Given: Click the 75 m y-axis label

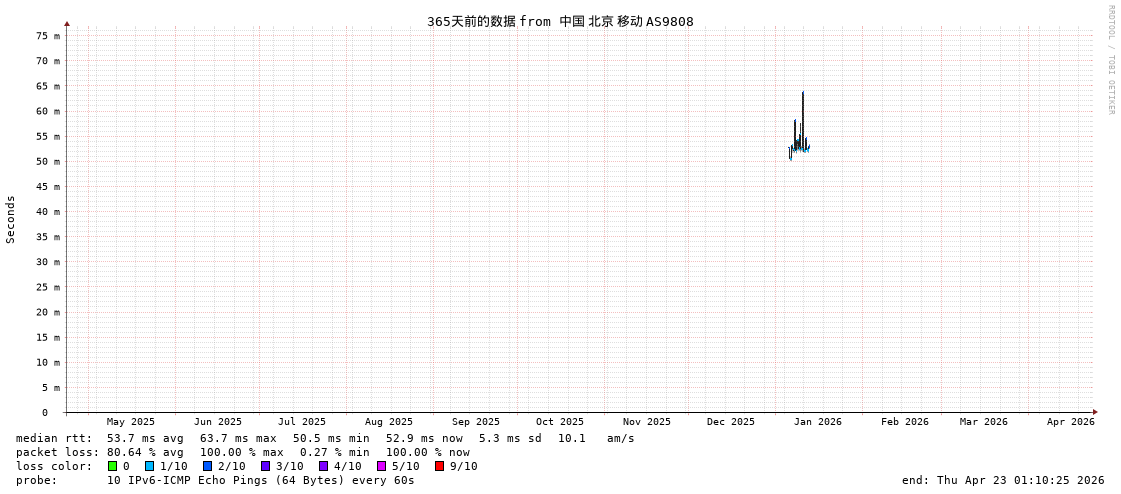Looking at the screenshot, I should point(48,36).
